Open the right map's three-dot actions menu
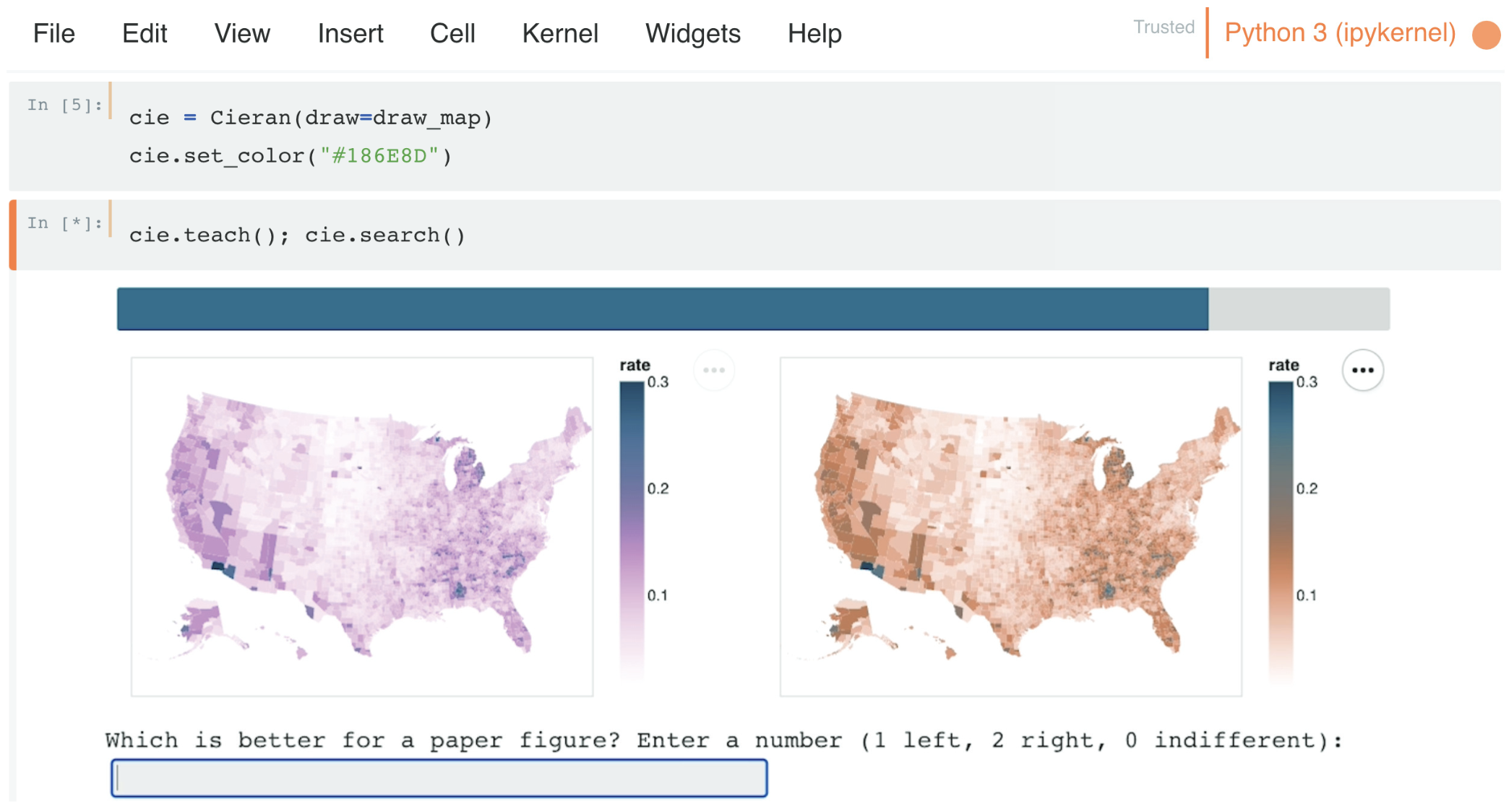The width and height of the screenshot is (1509, 812). [x=1363, y=371]
